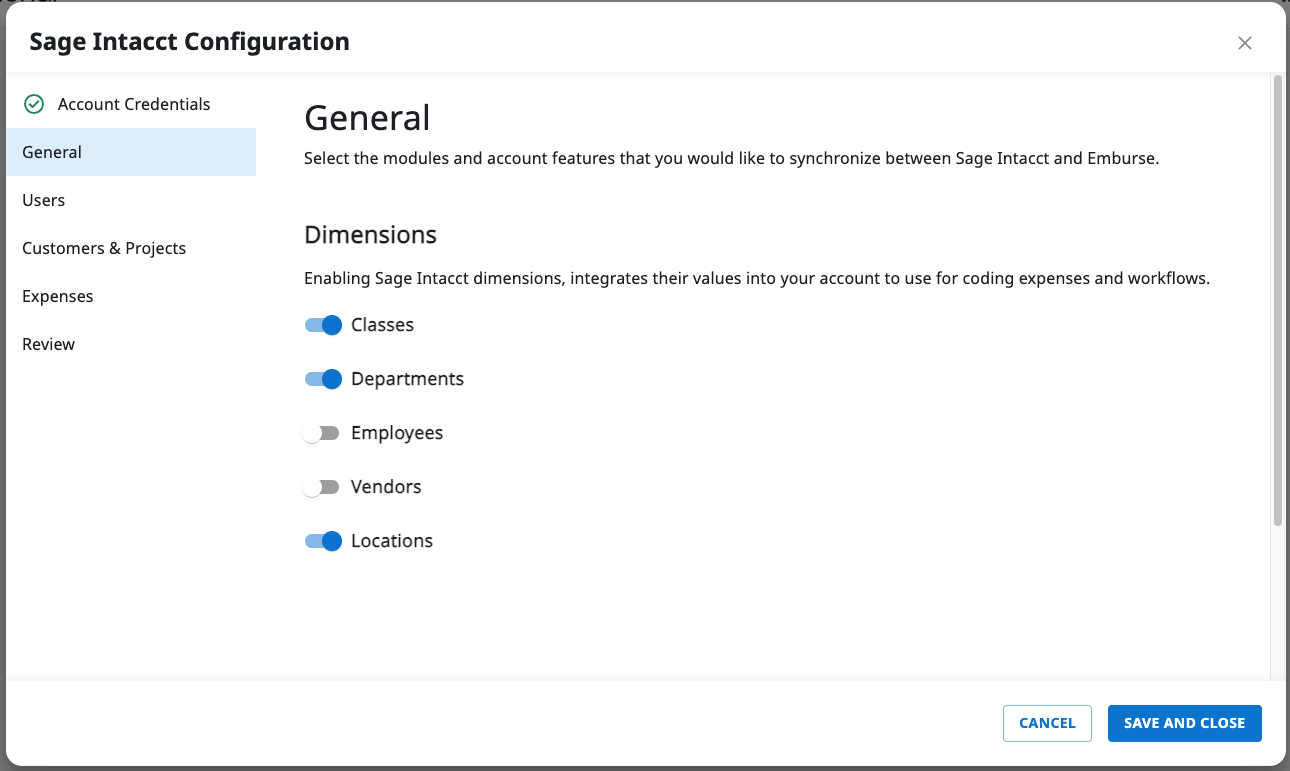
Task: Click the Cancel button
Action: tap(1047, 723)
